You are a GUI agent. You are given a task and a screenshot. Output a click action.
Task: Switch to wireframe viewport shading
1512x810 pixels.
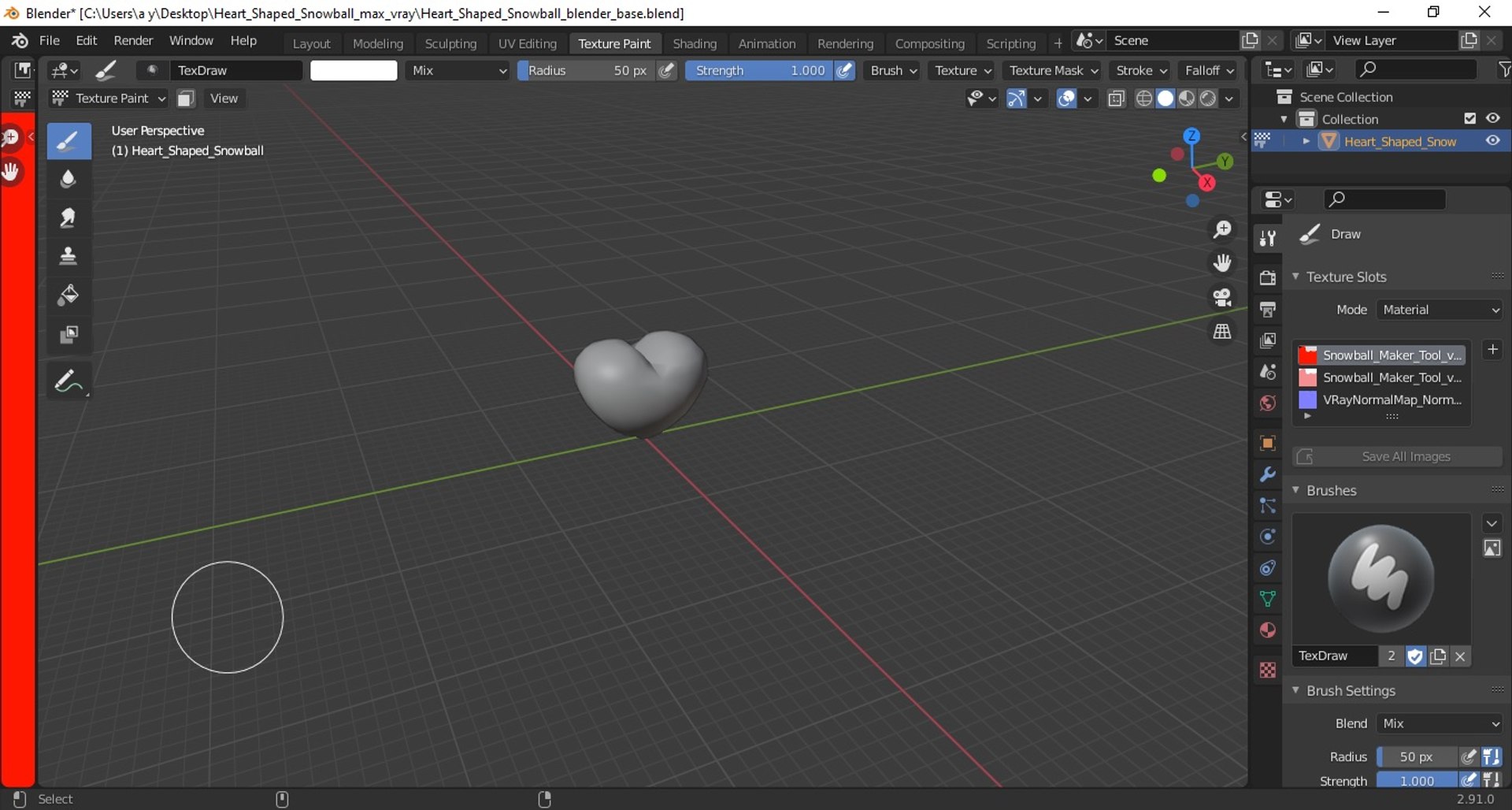[1144, 98]
